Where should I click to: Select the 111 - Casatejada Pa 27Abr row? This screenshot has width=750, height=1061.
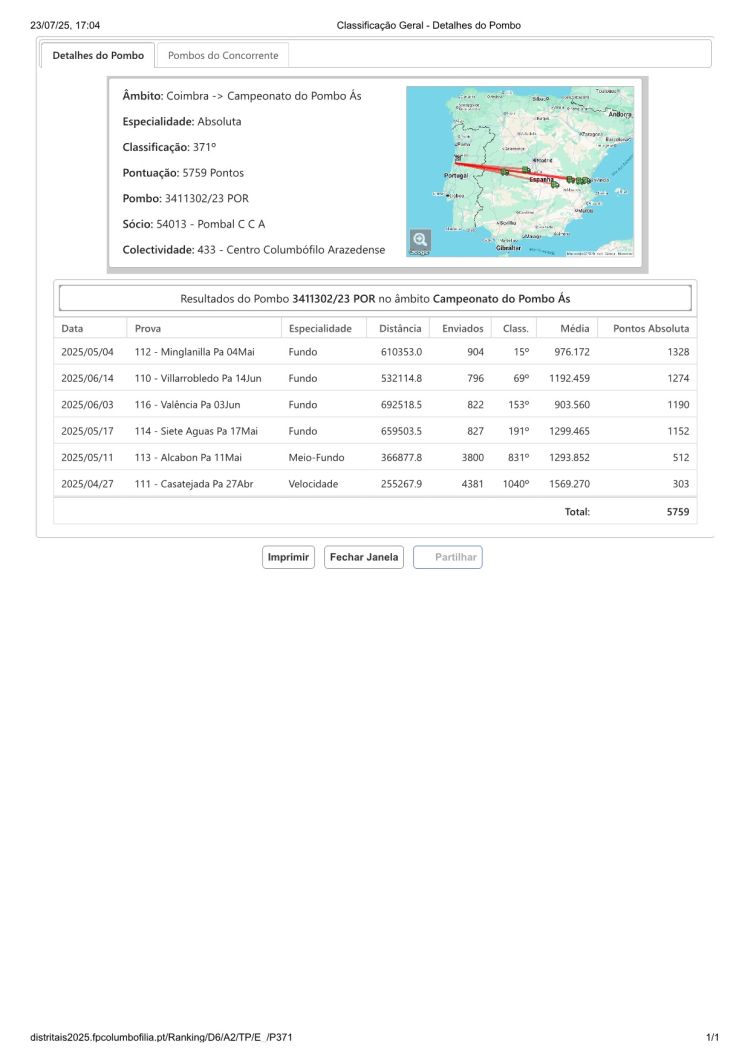point(375,484)
